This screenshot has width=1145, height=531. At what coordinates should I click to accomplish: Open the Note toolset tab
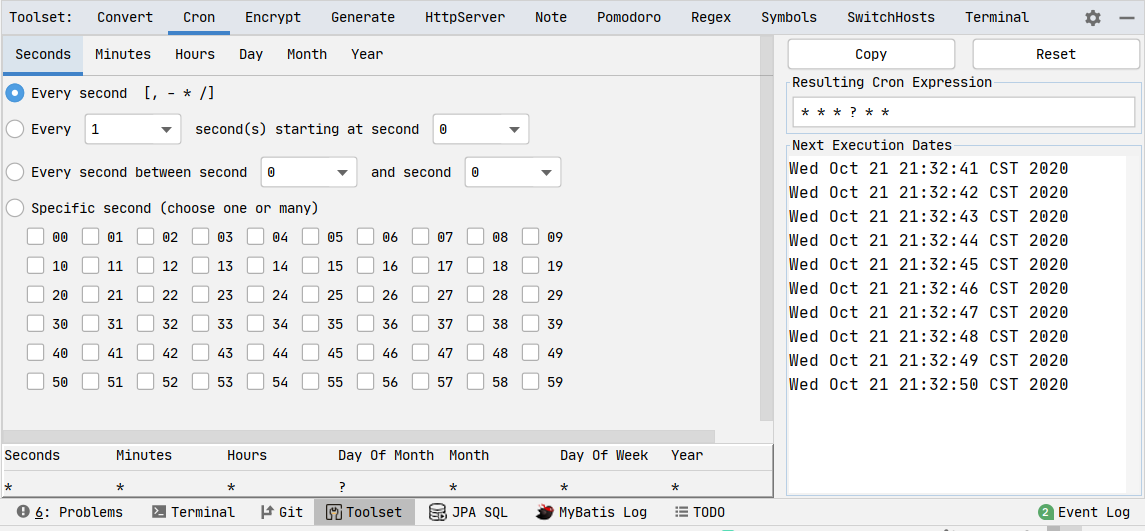click(x=551, y=18)
